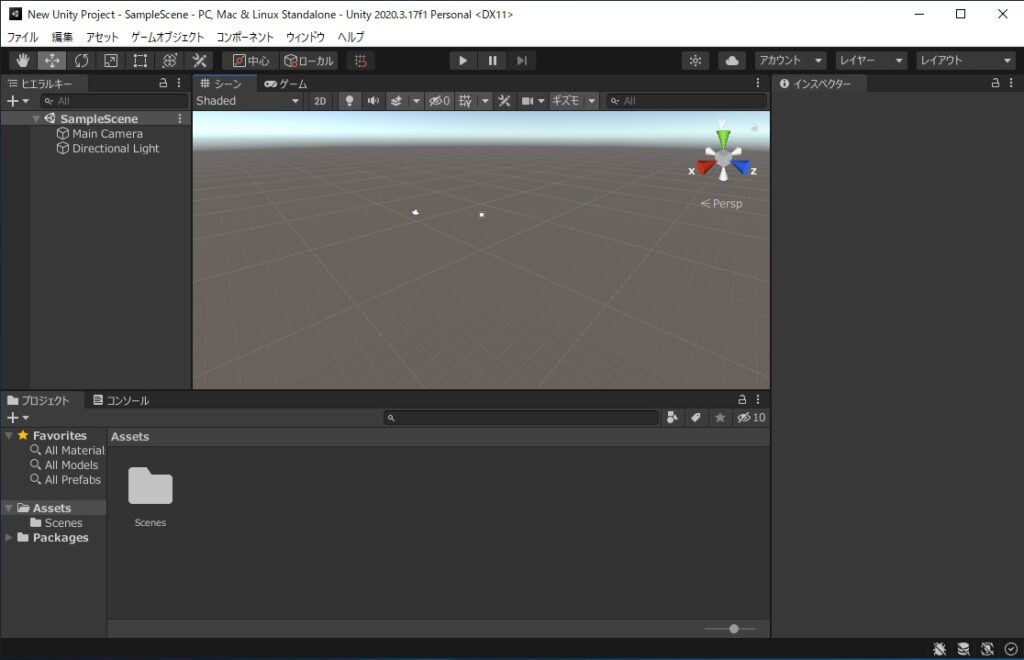Click the green Y axis gizmo cone
This screenshot has height=660, width=1024.
click(723, 138)
